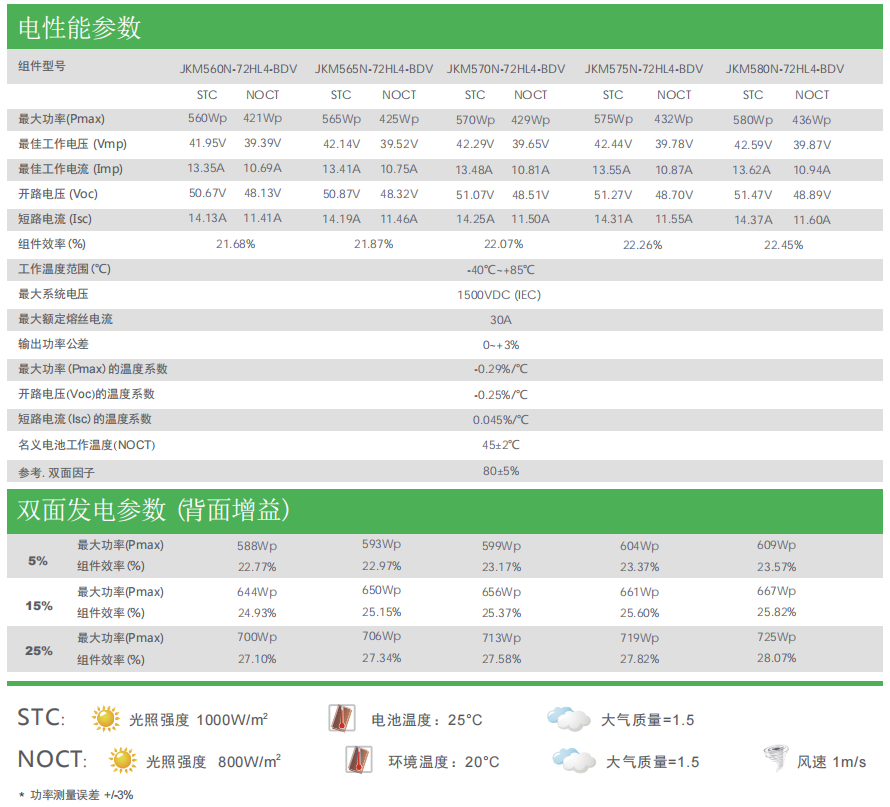Click the 15% backside gain label
The width and height of the screenshot is (890, 807).
(39, 606)
